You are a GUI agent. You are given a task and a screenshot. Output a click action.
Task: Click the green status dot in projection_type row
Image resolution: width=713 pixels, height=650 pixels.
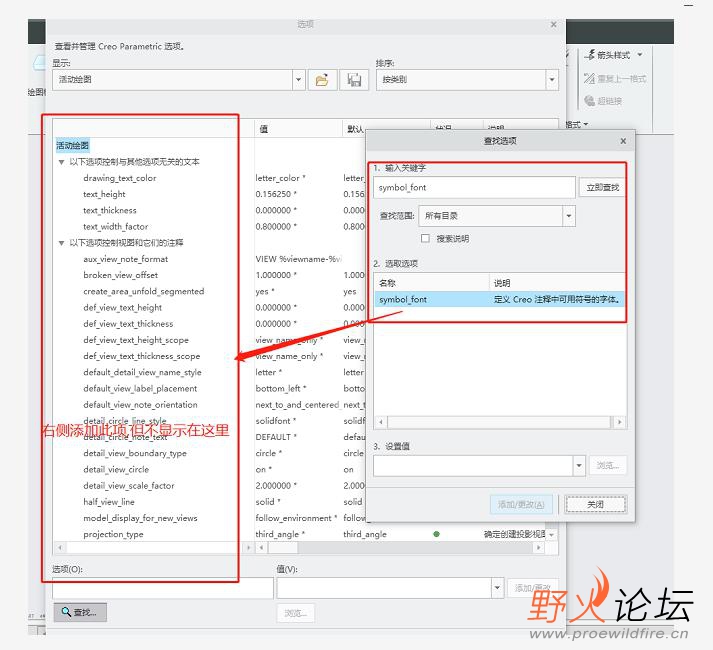[437, 534]
